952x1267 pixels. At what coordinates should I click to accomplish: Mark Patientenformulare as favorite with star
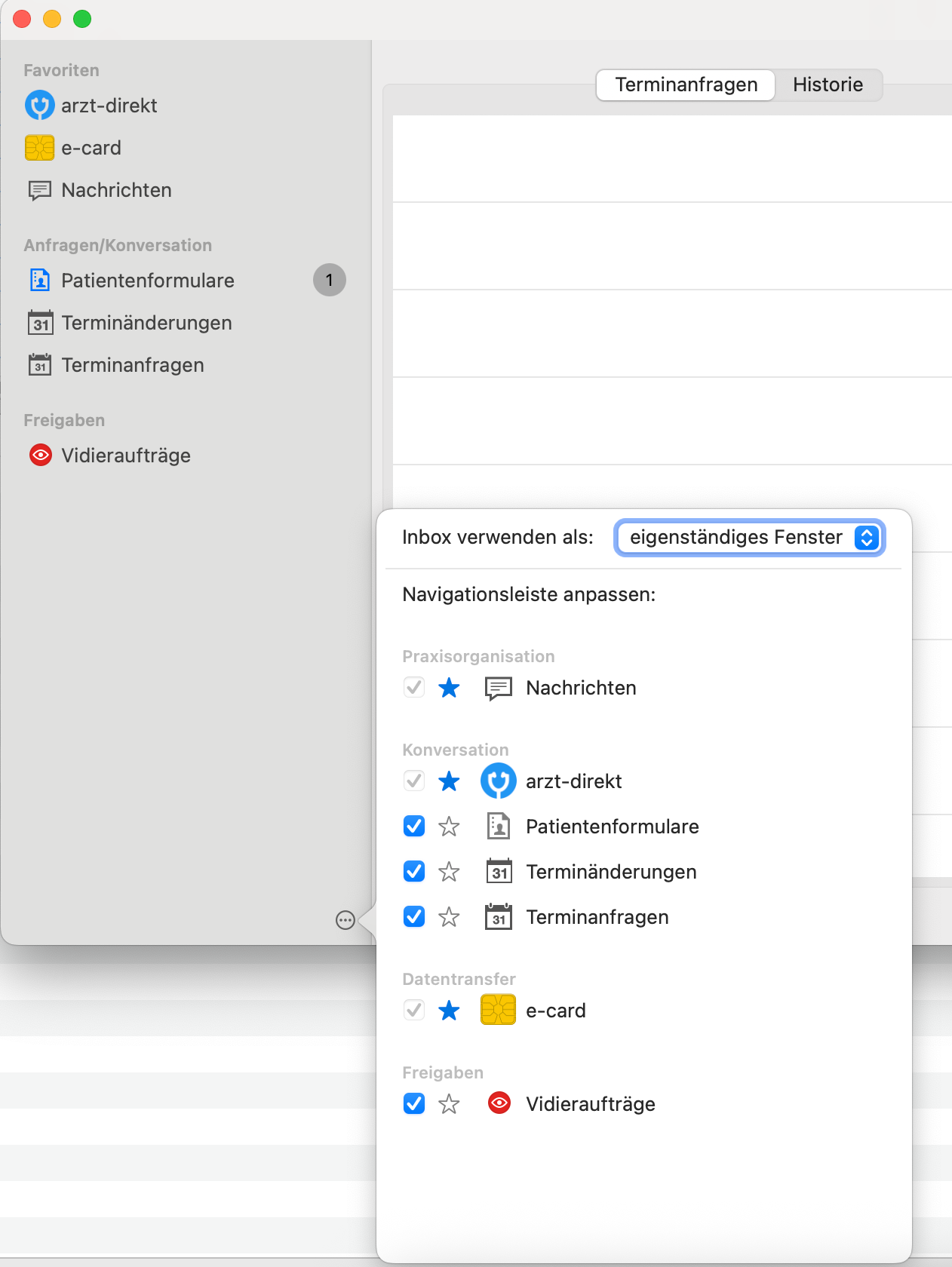pos(449,827)
